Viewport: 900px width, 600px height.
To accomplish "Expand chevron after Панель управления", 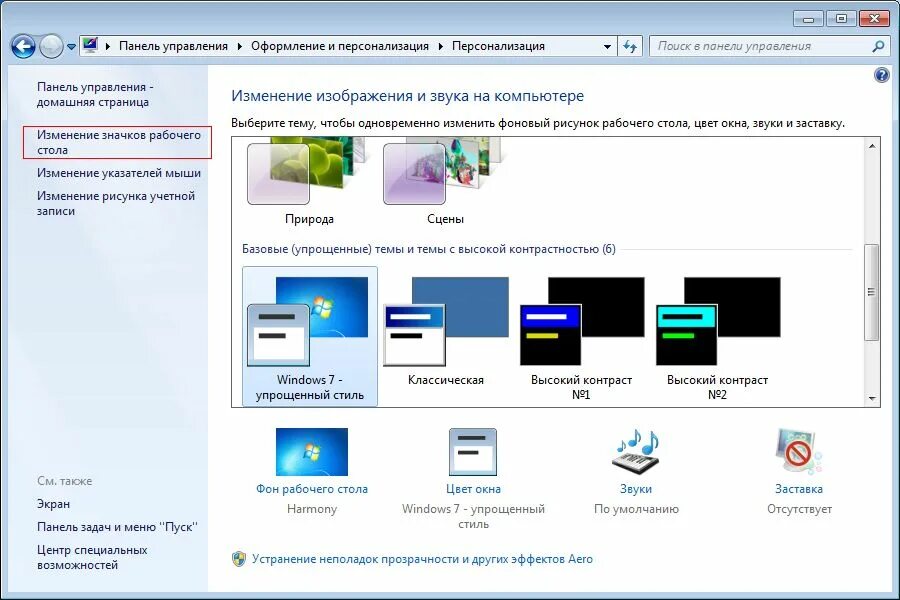I will pyautogui.click(x=239, y=46).
